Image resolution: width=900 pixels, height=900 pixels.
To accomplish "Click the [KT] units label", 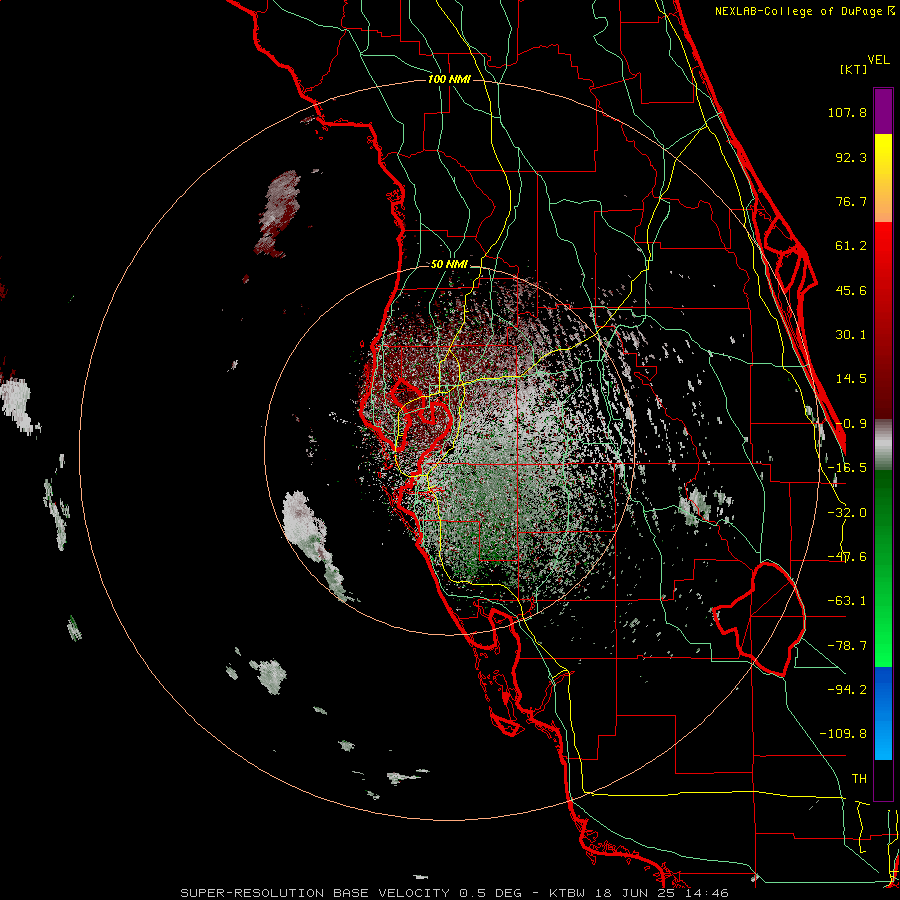I will [x=853, y=69].
